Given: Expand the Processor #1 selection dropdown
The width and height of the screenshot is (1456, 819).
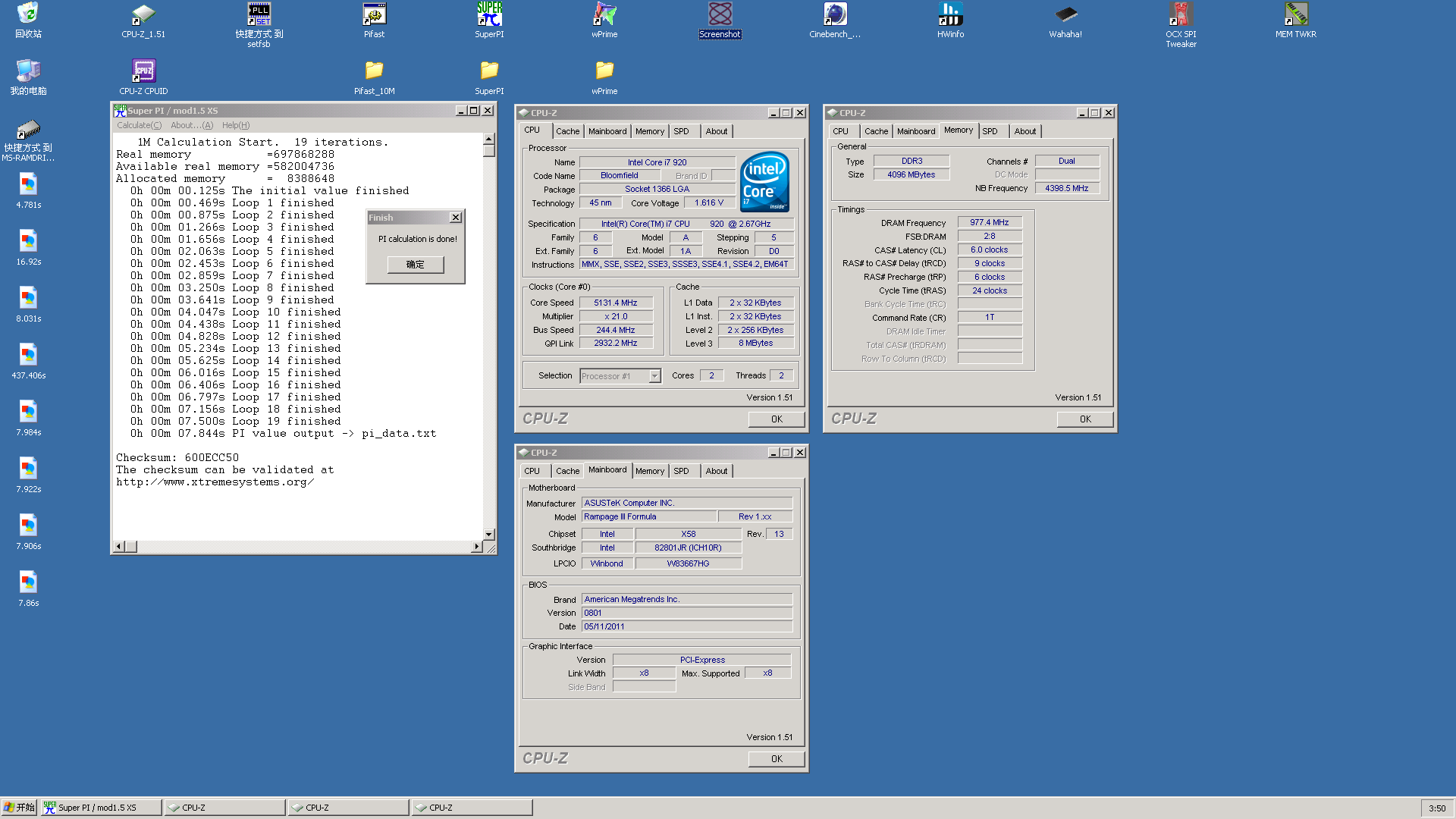Looking at the screenshot, I should 654,376.
